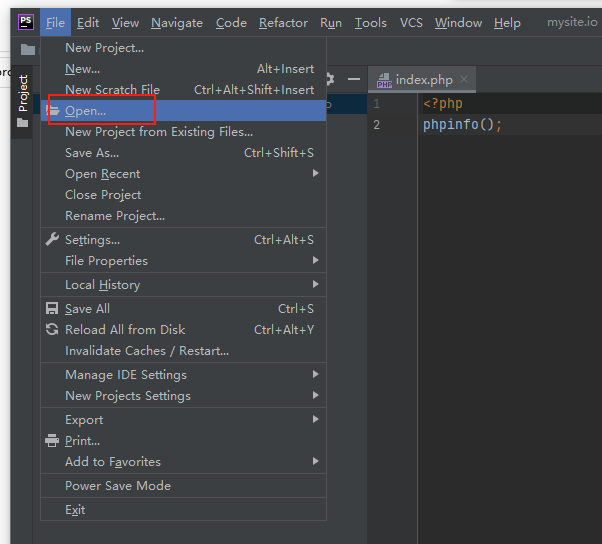Click the PhpStorm logo icon
This screenshot has width=602, height=544.
pyautogui.click(x=26, y=22)
